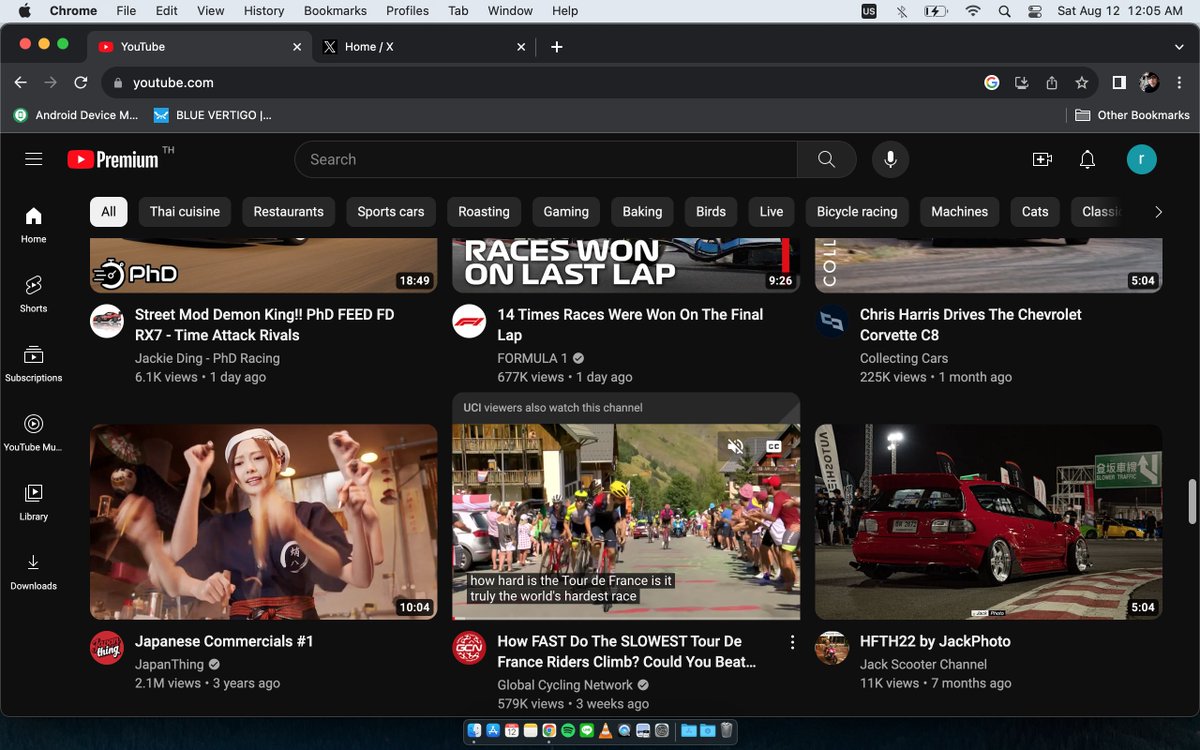Toggle Chrome side panel
Screen dimensions: 1200x750
point(1119,83)
